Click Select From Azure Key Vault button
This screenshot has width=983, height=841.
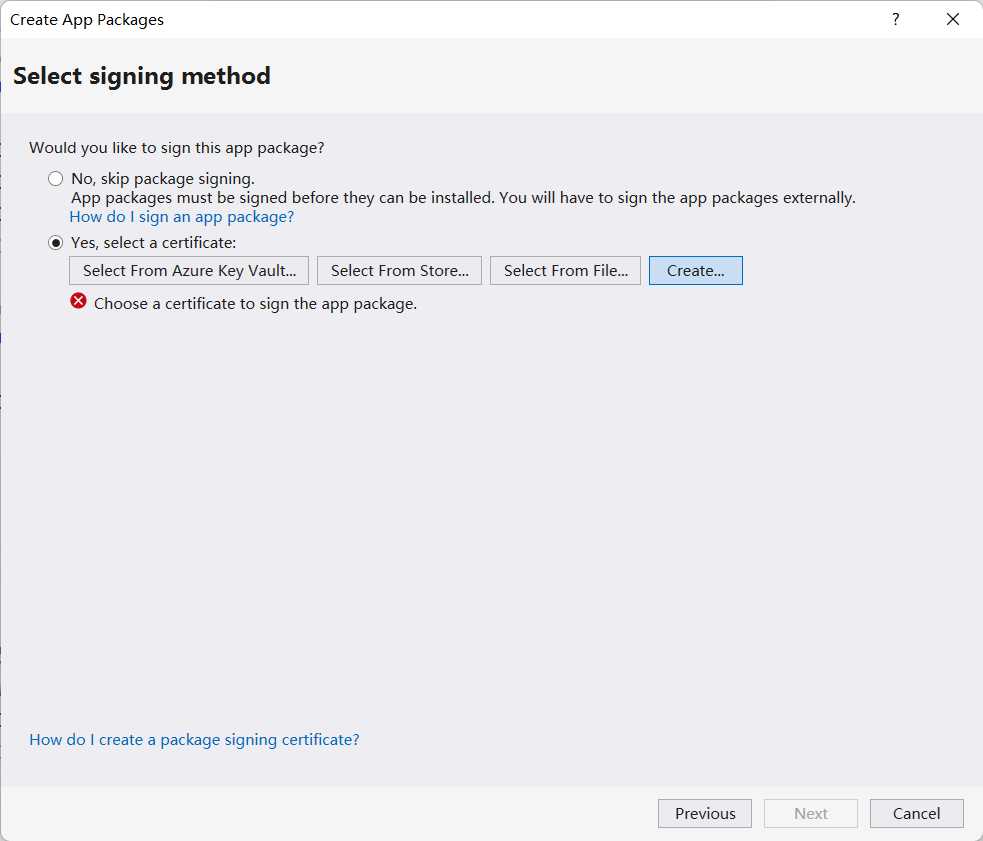(189, 270)
